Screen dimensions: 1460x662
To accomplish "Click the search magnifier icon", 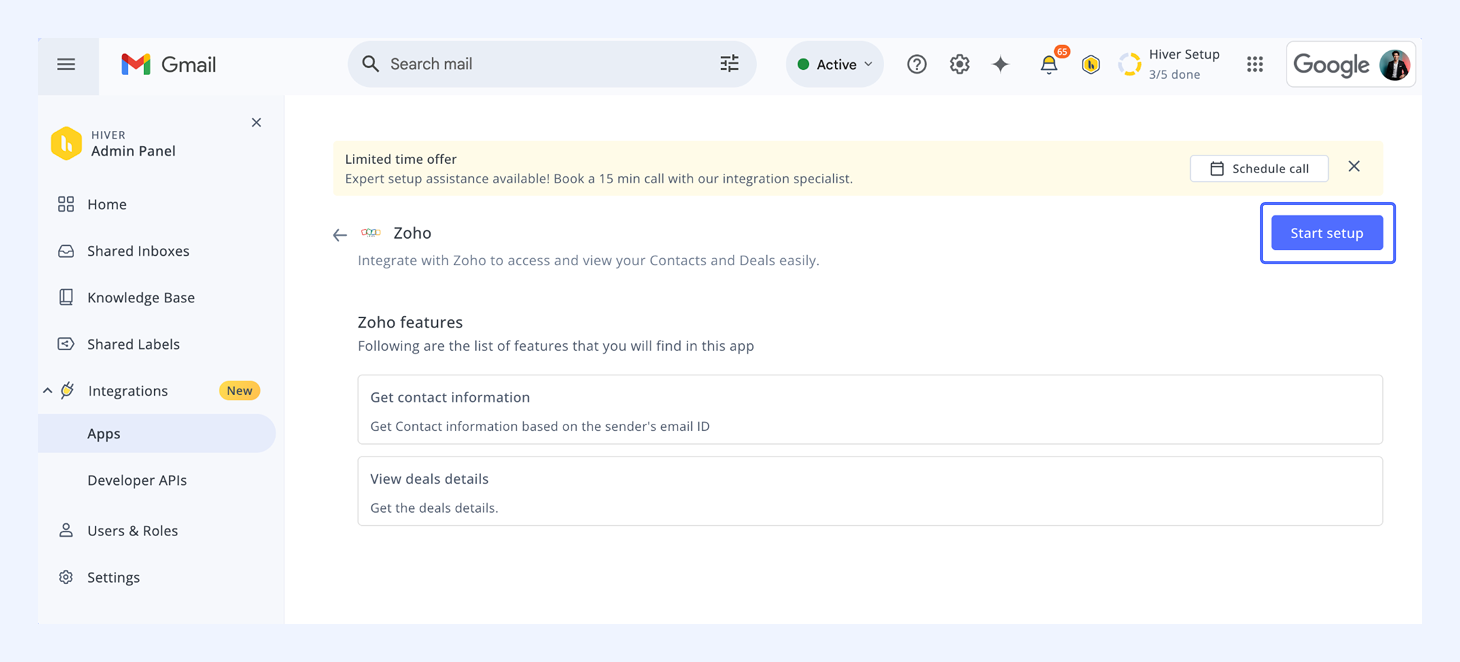I will pos(370,64).
